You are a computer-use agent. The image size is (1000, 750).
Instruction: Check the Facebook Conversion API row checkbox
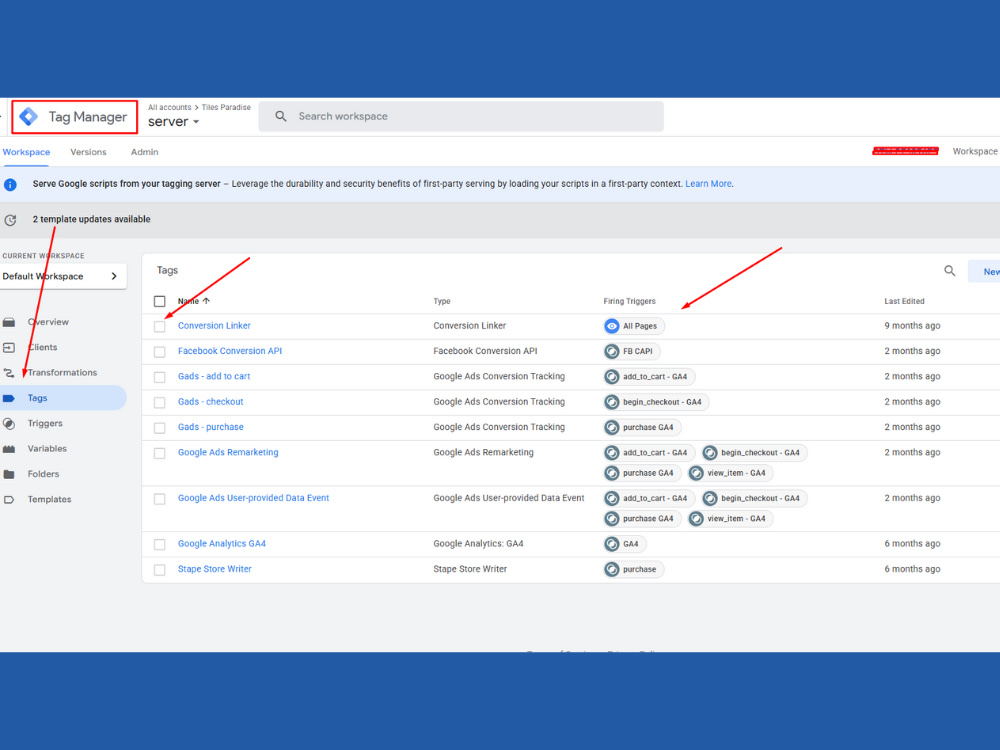pyautogui.click(x=159, y=352)
